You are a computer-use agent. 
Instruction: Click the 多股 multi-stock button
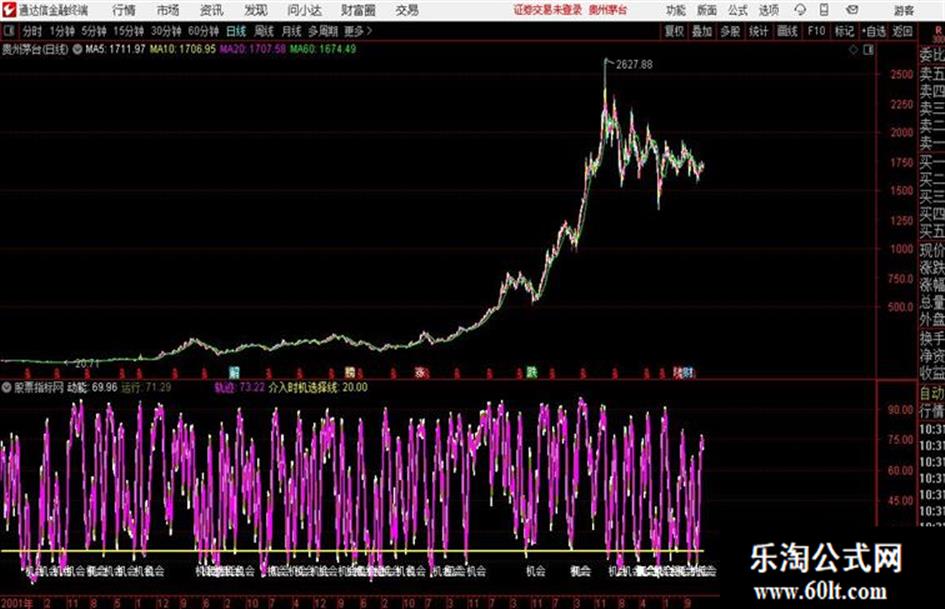point(730,31)
